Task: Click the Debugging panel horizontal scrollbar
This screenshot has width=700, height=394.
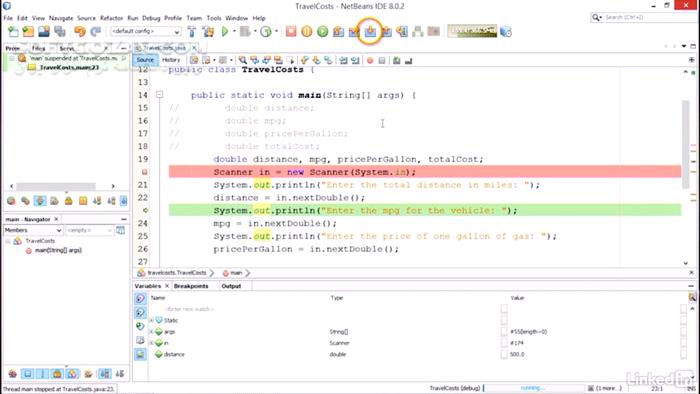Action: pos(55,186)
